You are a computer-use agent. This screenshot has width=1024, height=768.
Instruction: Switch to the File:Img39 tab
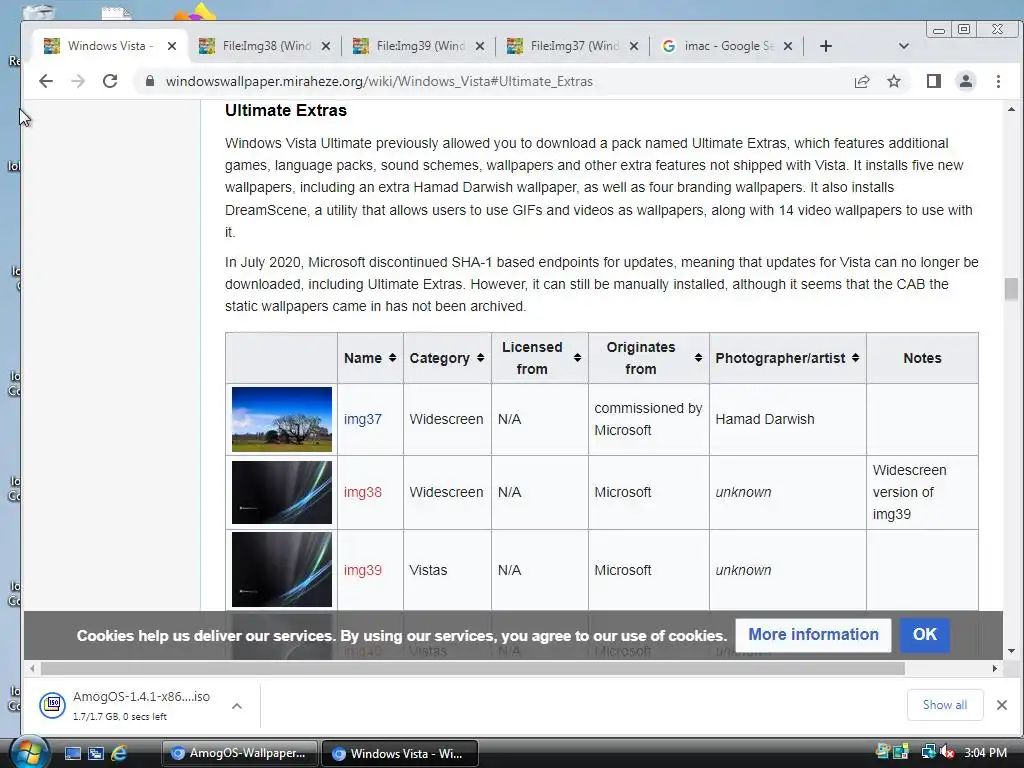point(420,46)
